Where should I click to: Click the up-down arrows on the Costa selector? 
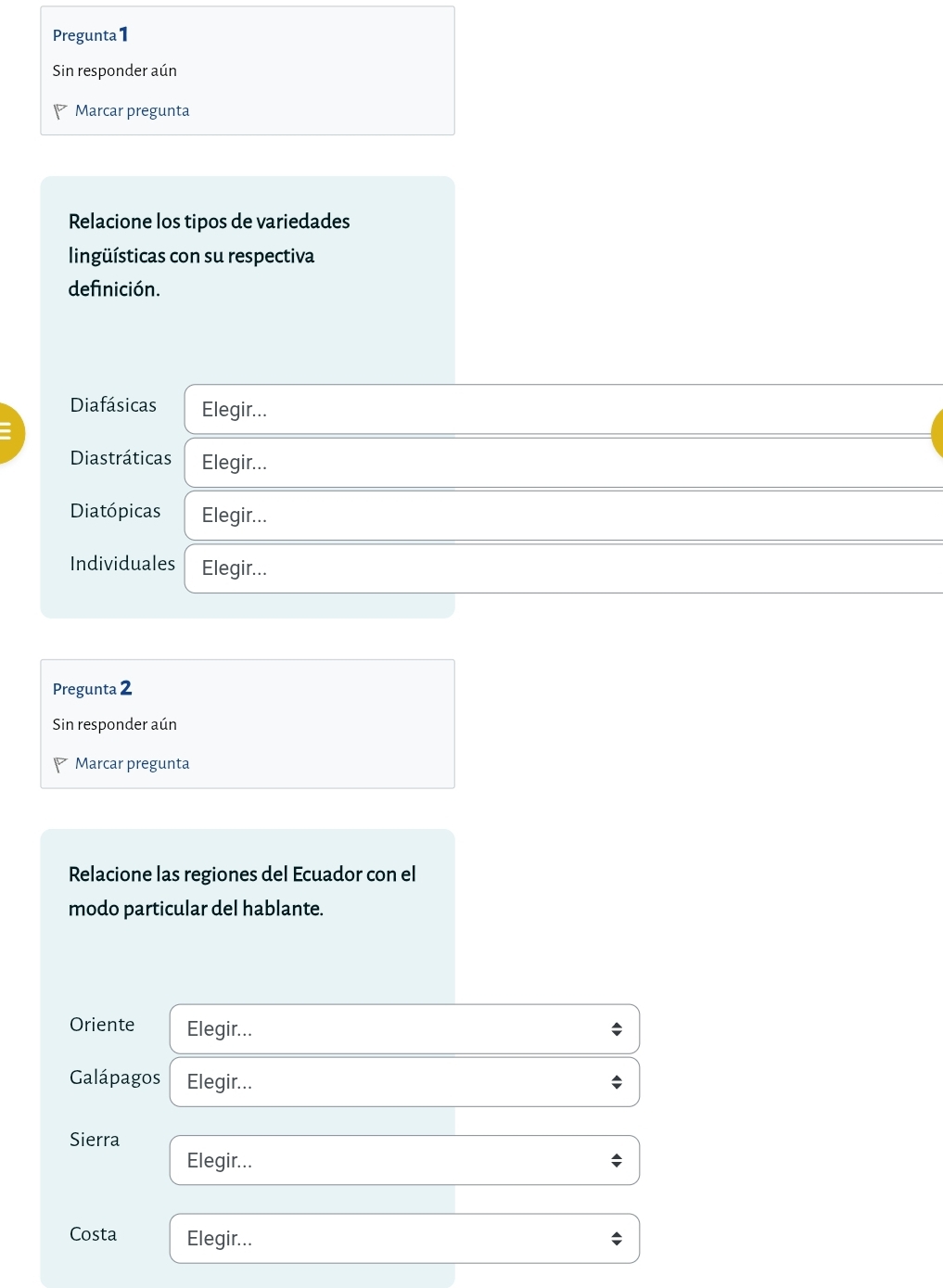click(616, 1239)
